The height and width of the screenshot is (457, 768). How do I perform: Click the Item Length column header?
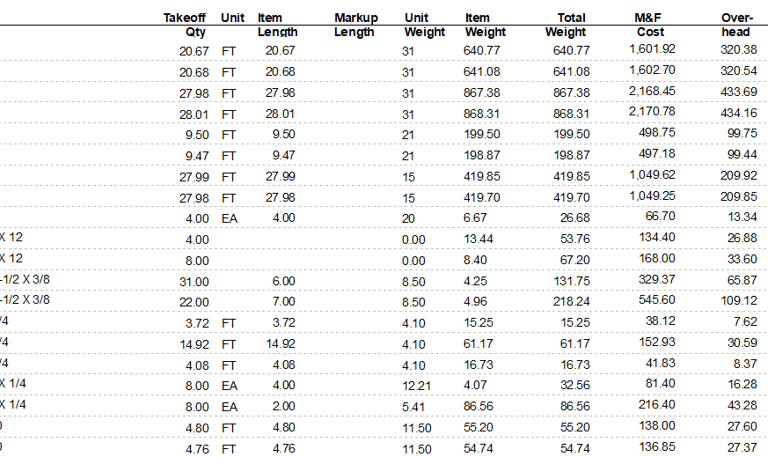pyautogui.click(x=278, y=25)
